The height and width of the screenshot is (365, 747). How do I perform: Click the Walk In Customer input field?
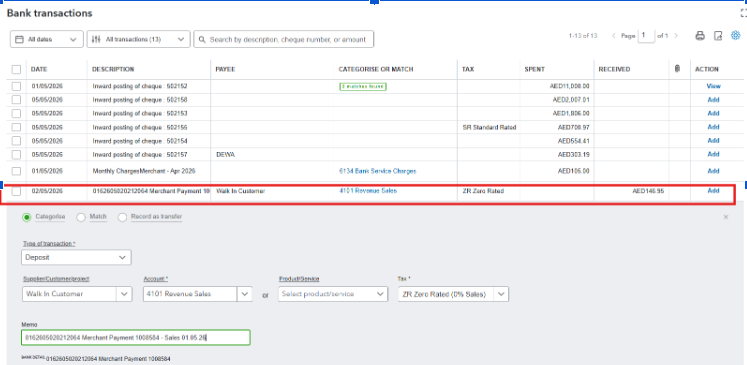point(69,294)
